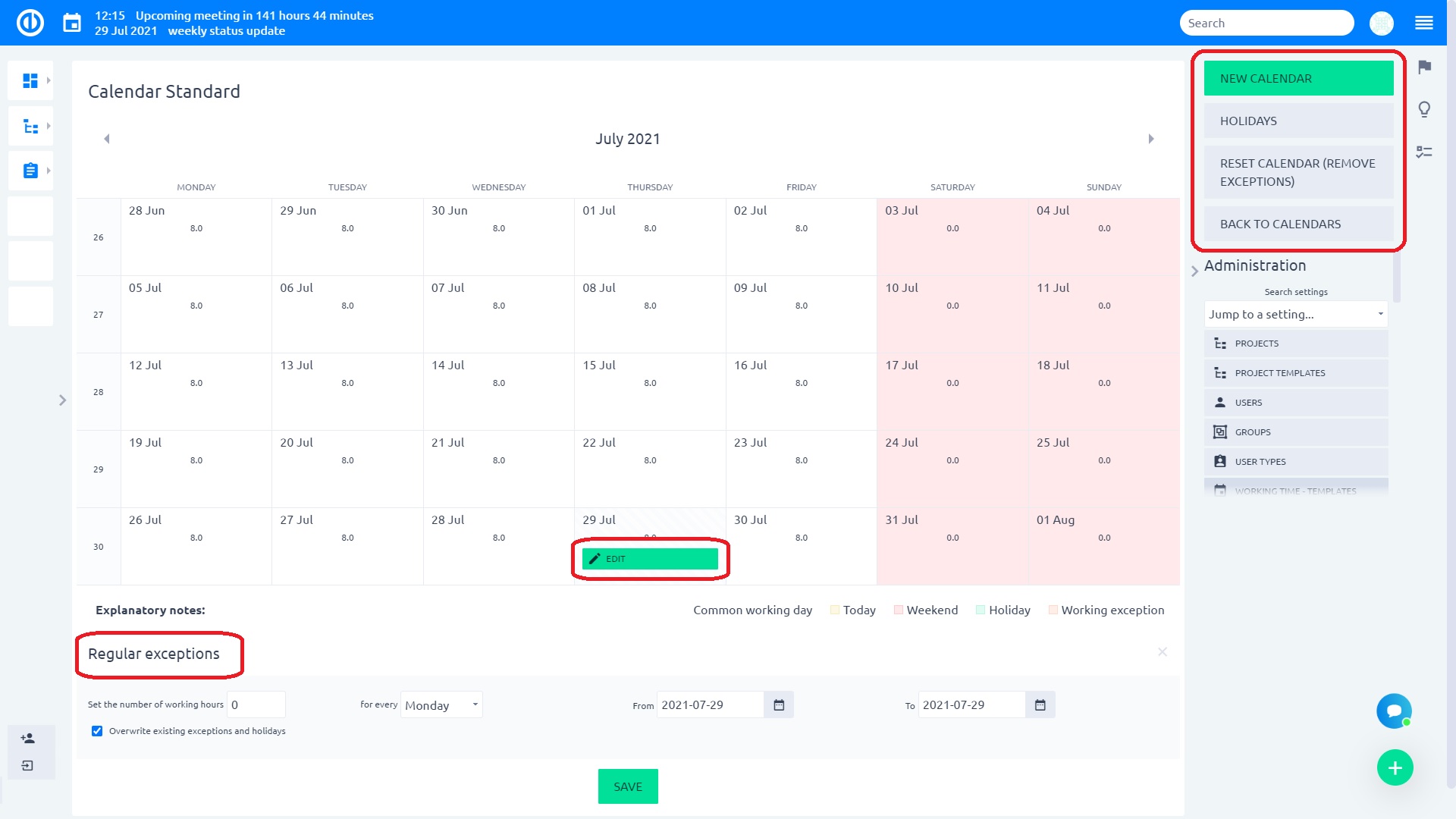Open the projects tree sidebar icon
1456x819 pixels.
[30, 126]
